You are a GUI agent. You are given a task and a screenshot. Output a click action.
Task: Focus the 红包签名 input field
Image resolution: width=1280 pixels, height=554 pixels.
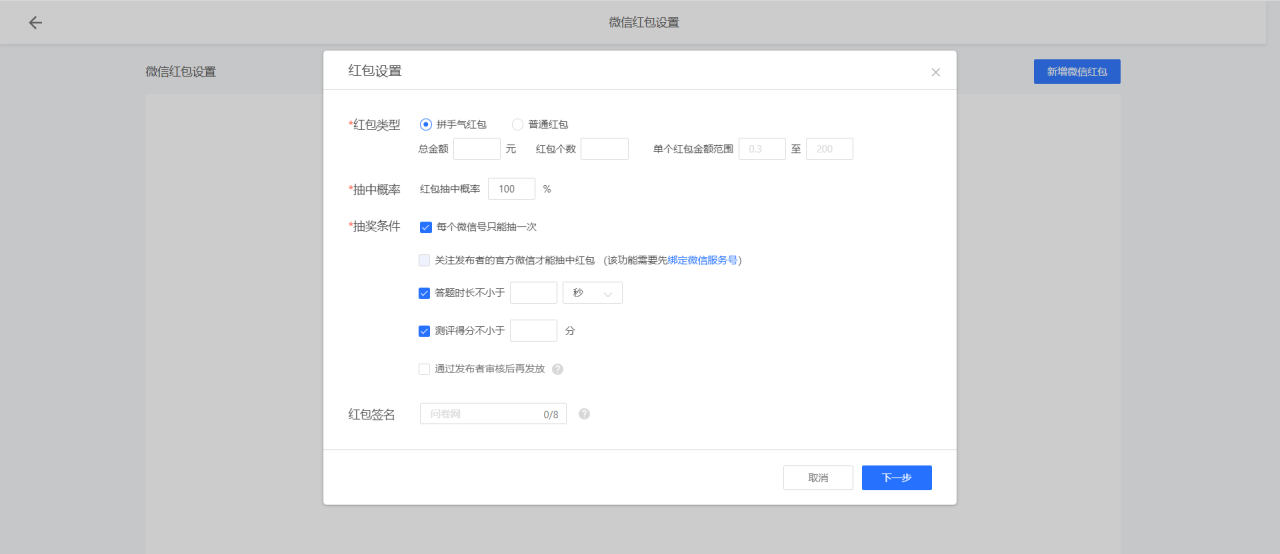point(493,414)
